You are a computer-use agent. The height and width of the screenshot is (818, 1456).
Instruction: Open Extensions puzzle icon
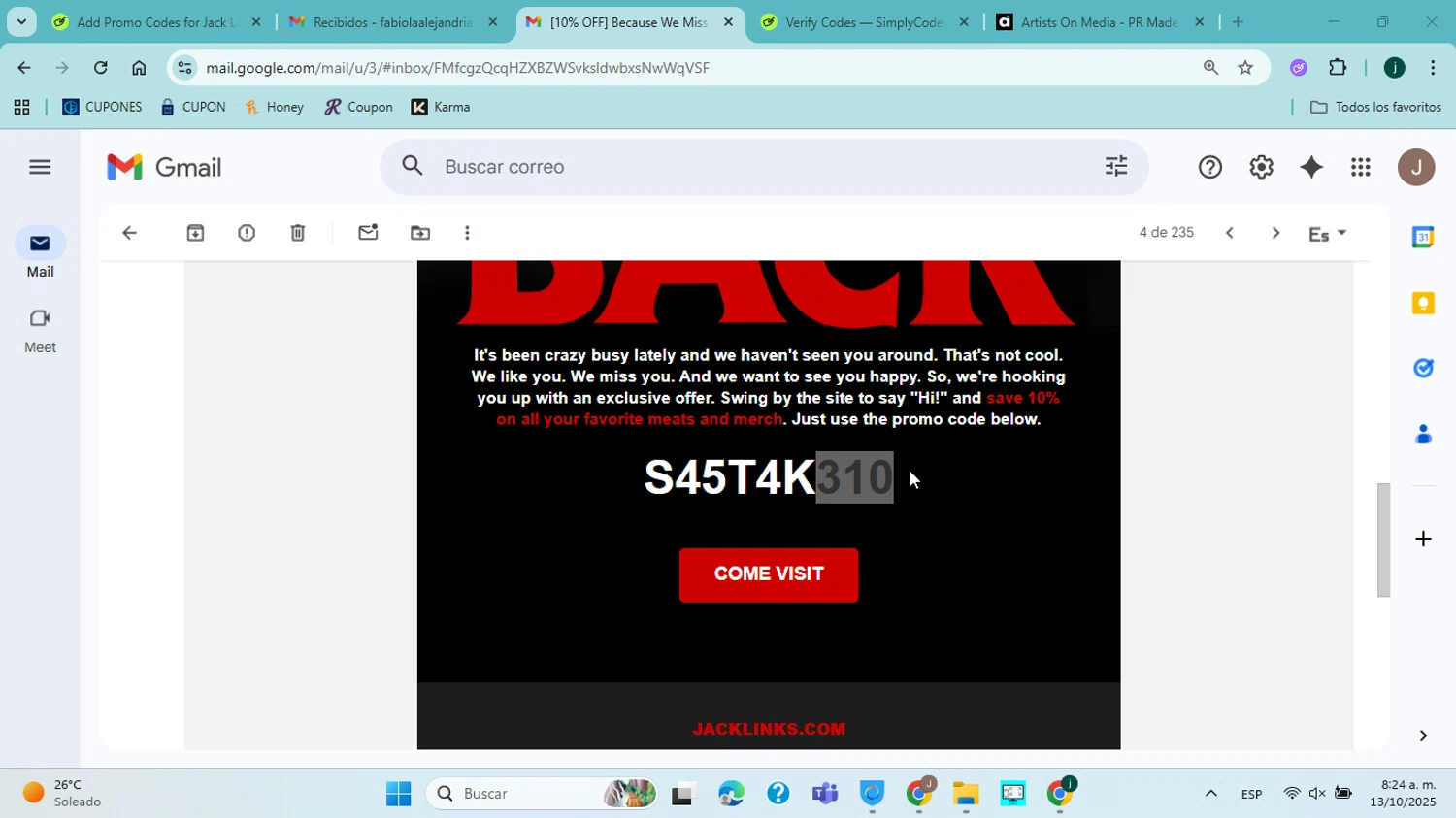[x=1338, y=68]
